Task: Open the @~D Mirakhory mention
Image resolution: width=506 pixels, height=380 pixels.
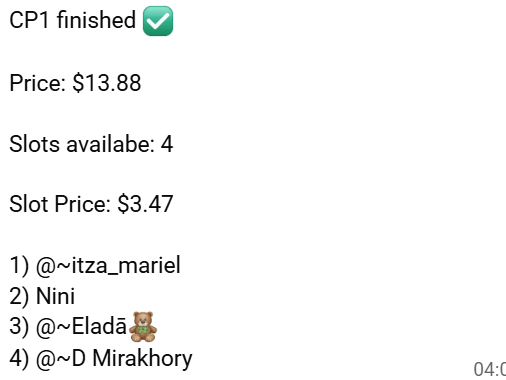Action: [114, 359]
